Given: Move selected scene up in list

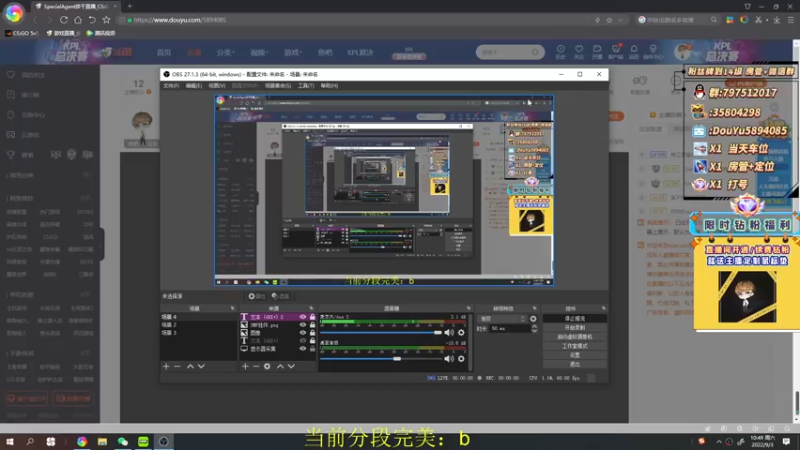Looking at the screenshot, I should [190, 366].
